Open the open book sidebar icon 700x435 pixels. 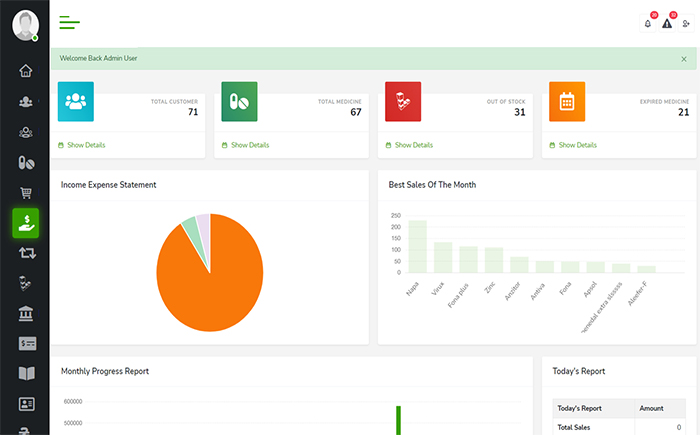click(x=26, y=374)
